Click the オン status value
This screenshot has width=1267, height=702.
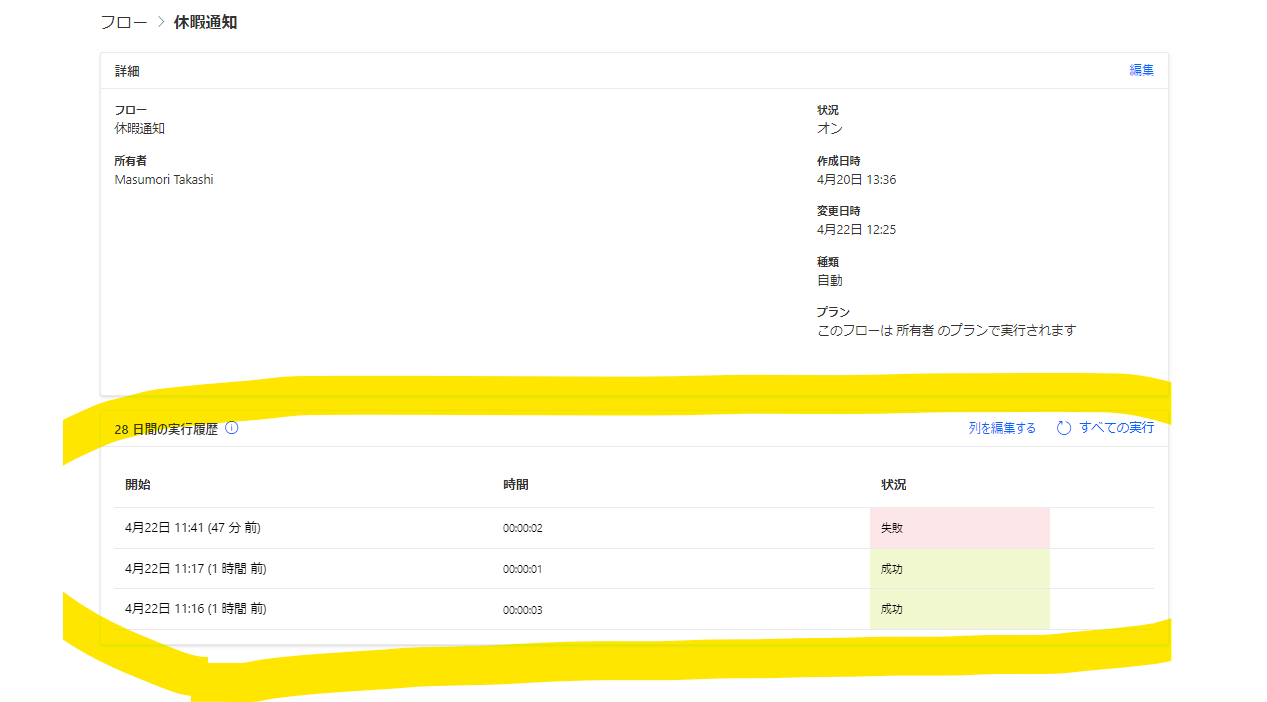tap(830, 129)
